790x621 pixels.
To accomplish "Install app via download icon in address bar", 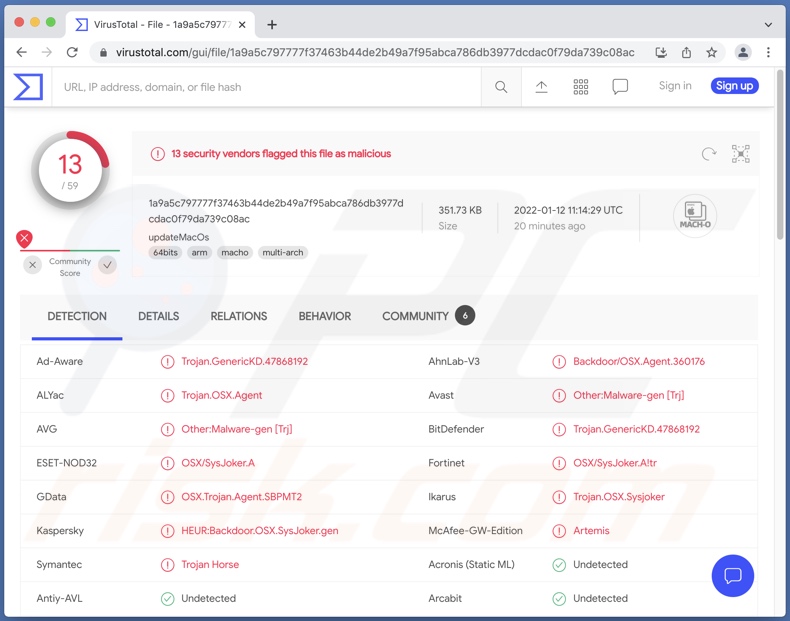I will [x=661, y=52].
